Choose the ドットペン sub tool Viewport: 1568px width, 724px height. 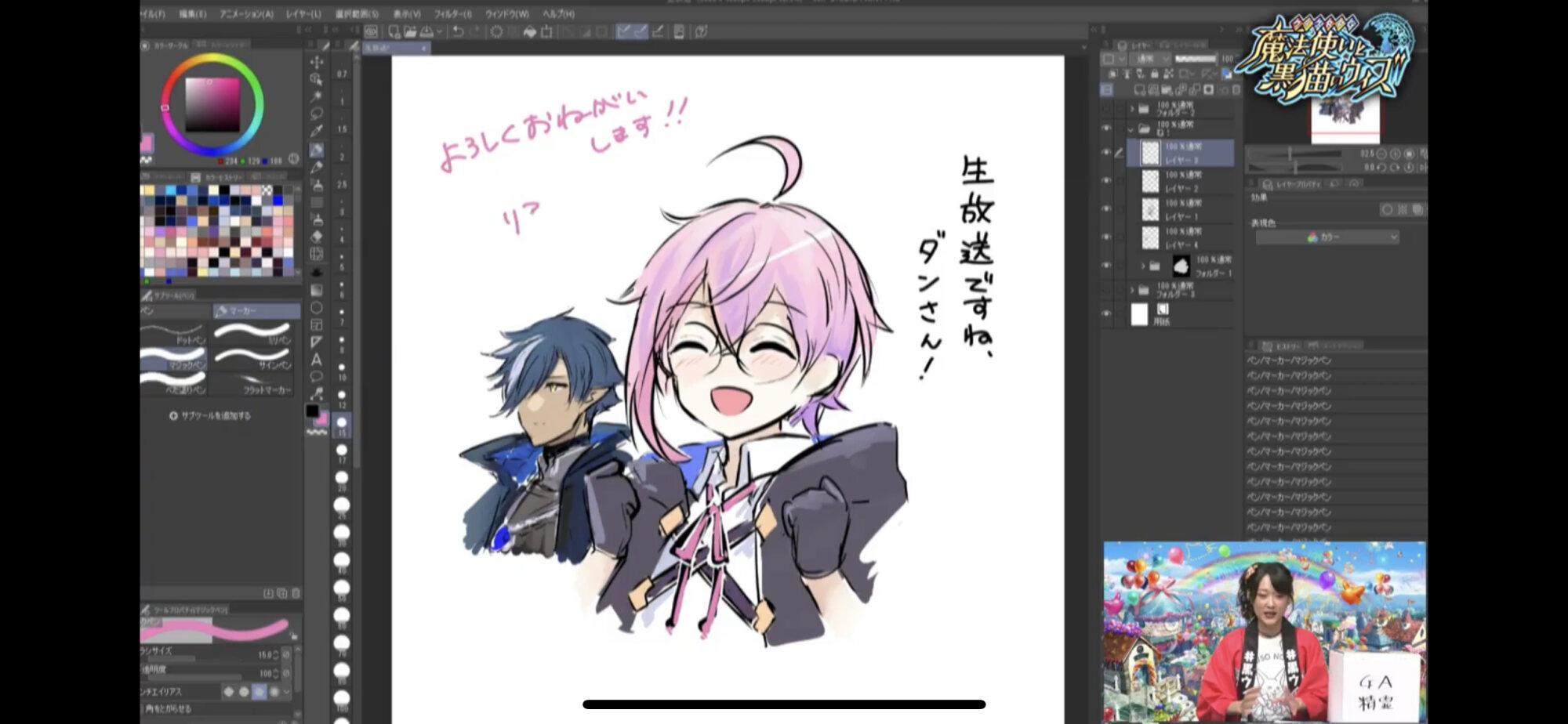click(174, 334)
